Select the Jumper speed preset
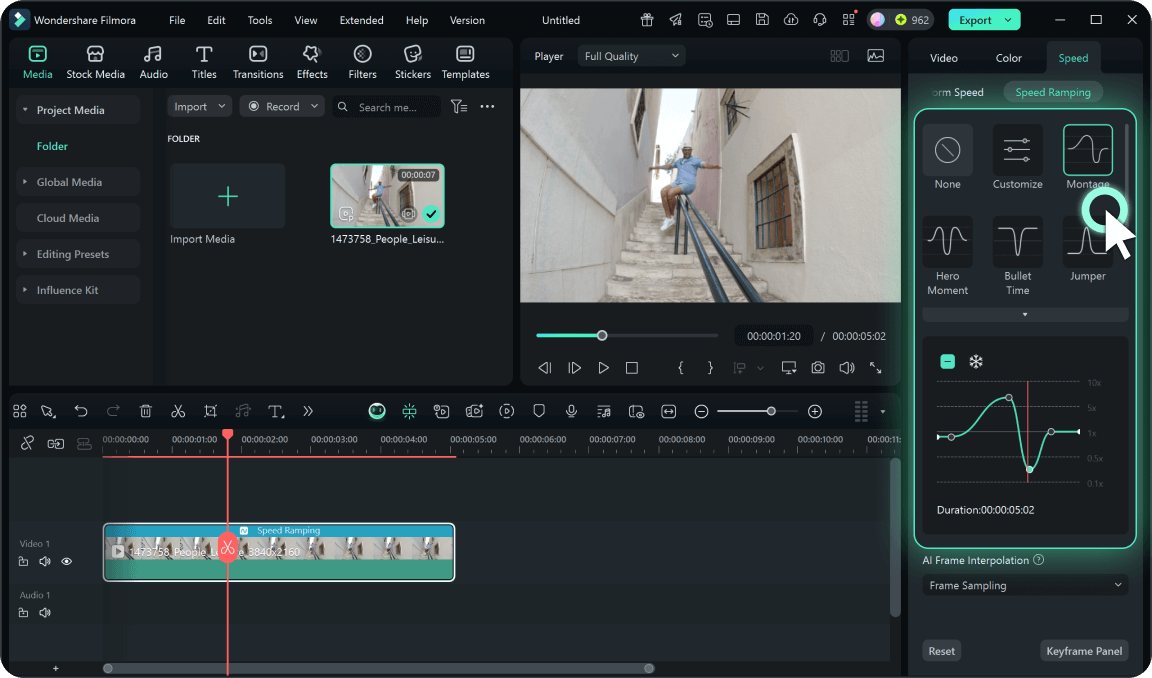The width and height of the screenshot is (1152, 678). point(1087,249)
